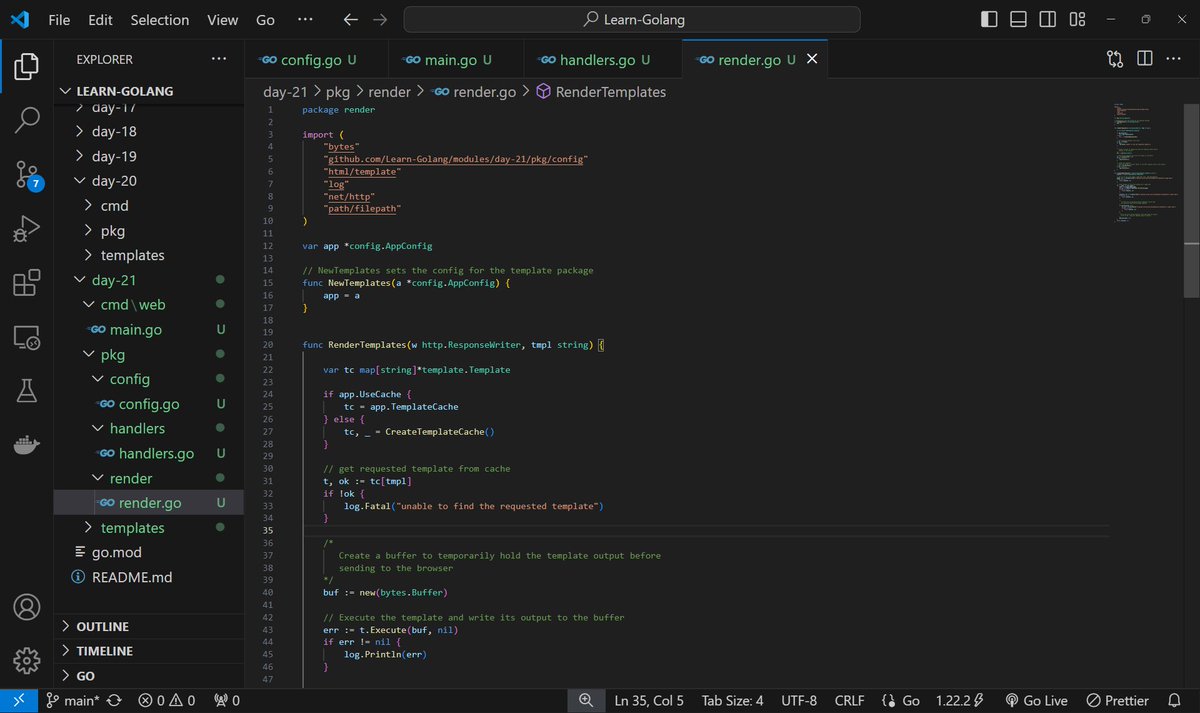Click the remote window indicator in status bar
The height and width of the screenshot is (713, 1200).
click(x=19, y=700)
